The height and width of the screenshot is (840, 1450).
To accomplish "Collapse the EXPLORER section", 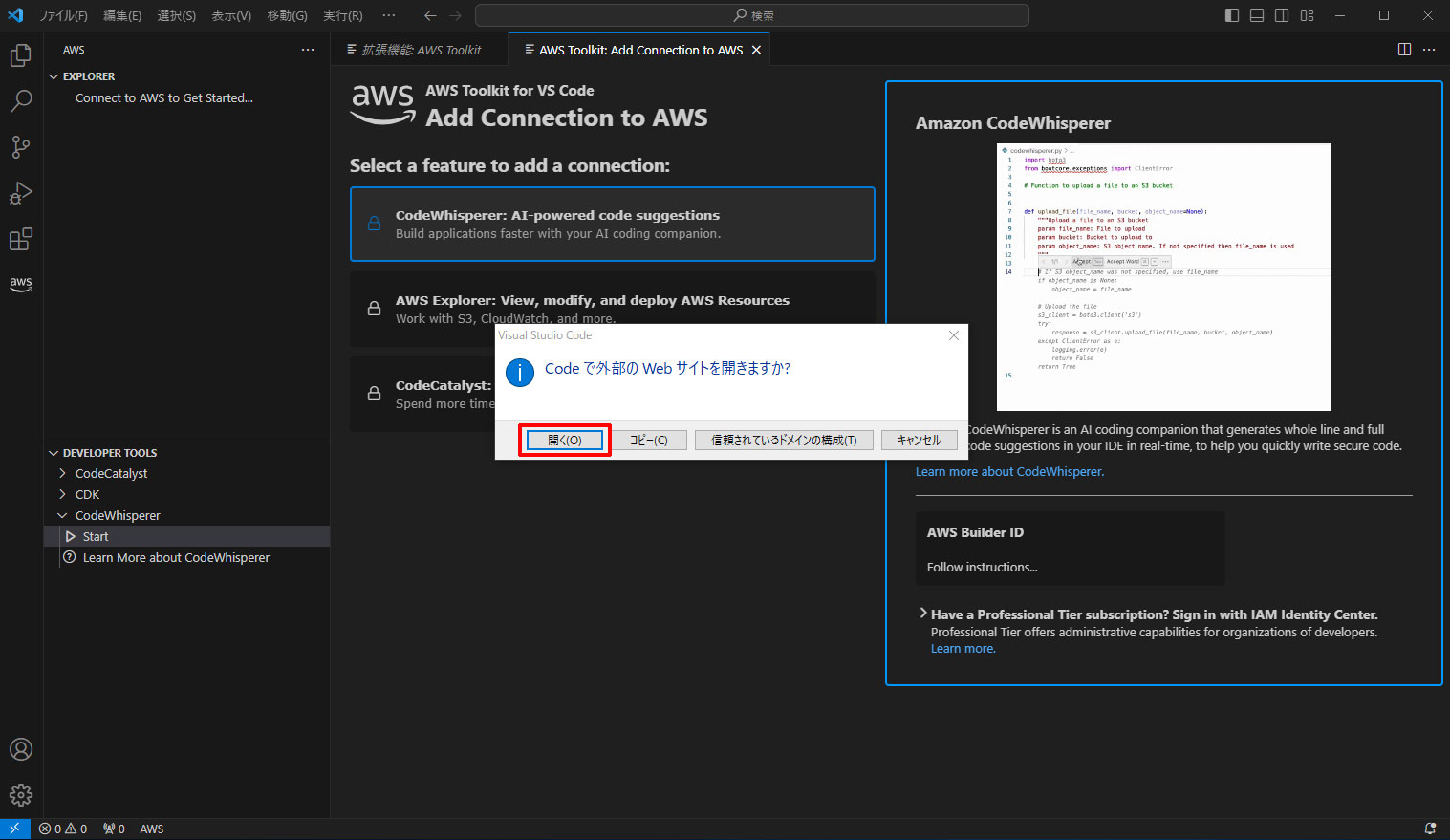I will pyautogui.click(x=54, y=76).
